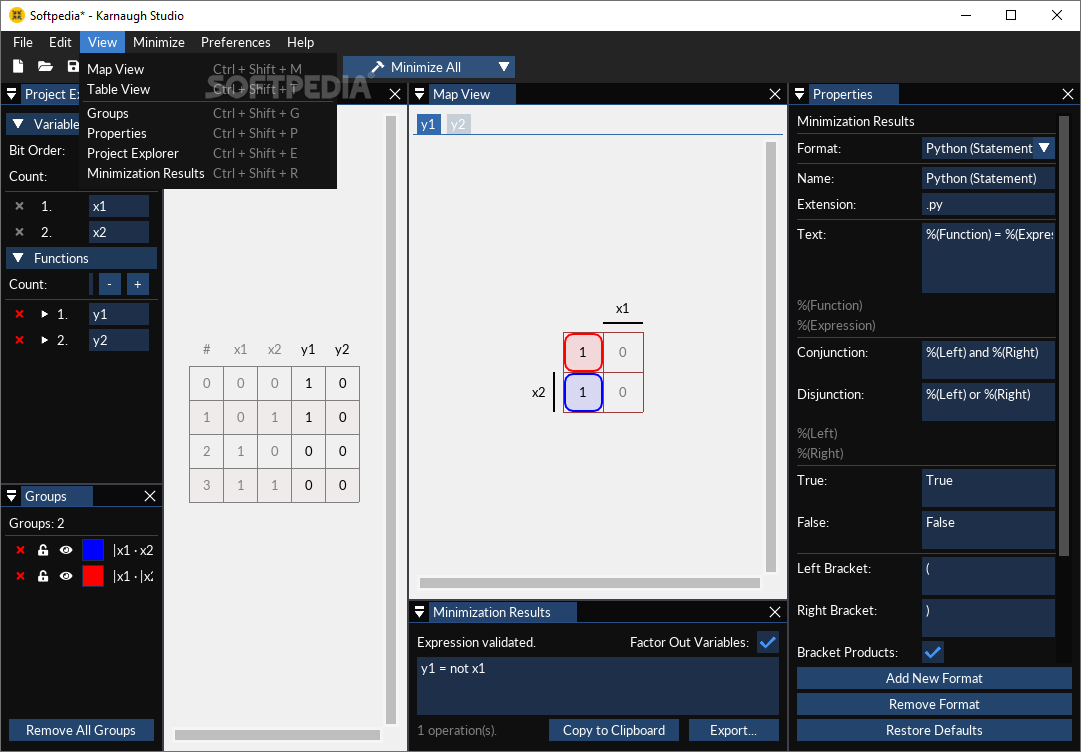Click the Map View vertical scrollbar
This screenshot has width=1081, height=752.
(771, 357)
